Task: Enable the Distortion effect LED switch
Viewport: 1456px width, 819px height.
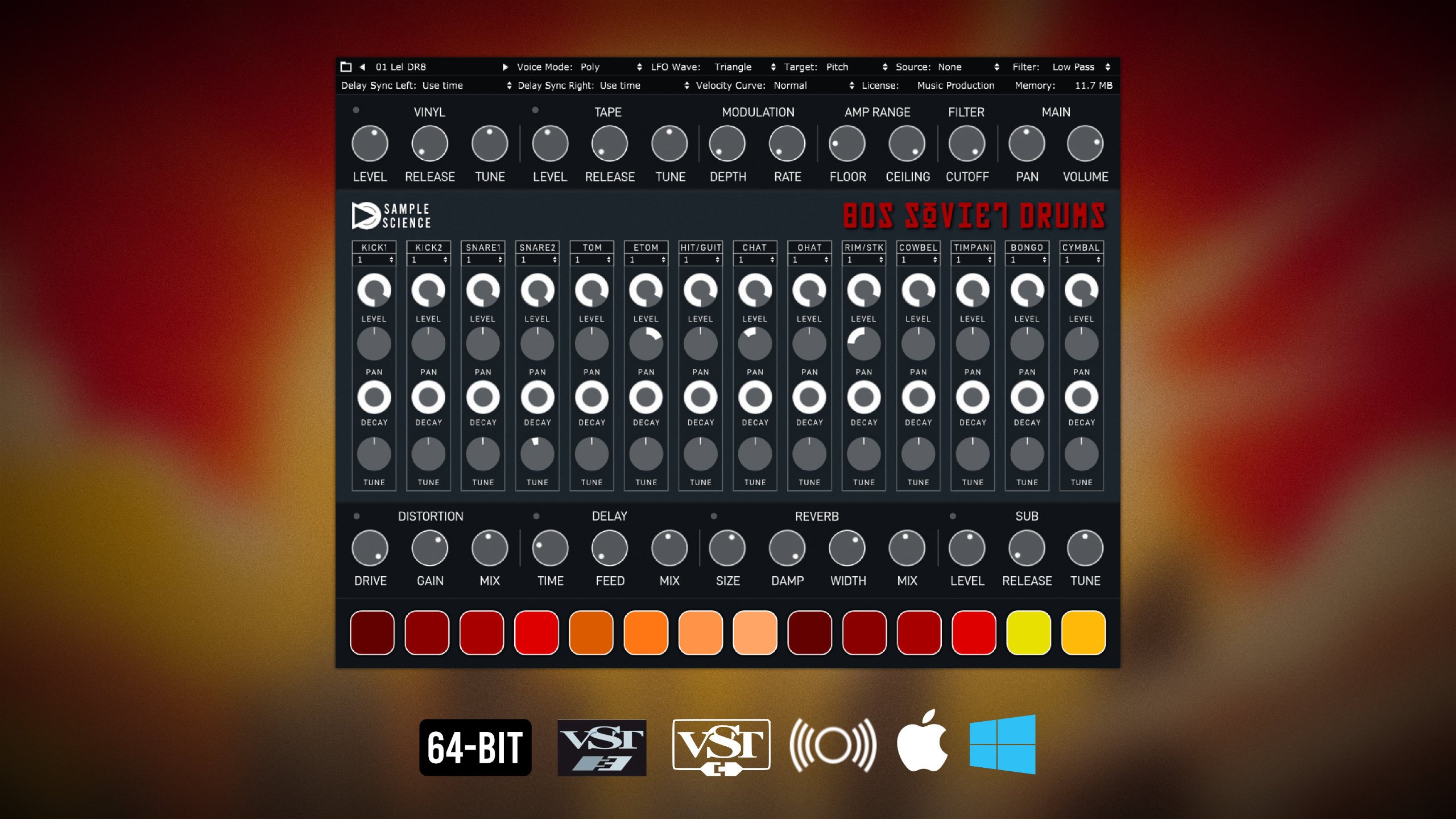Action: click(x=357, y=516)
